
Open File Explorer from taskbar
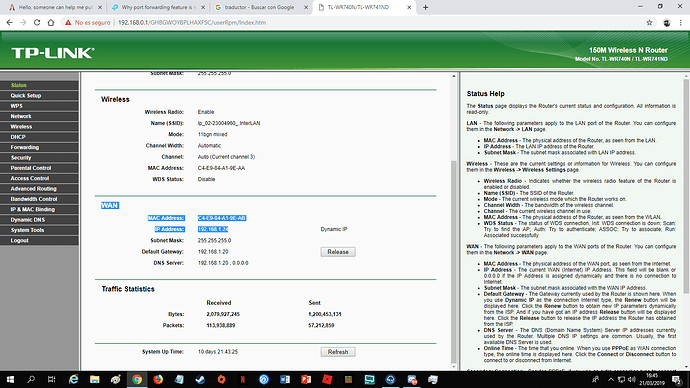[95, 379]
